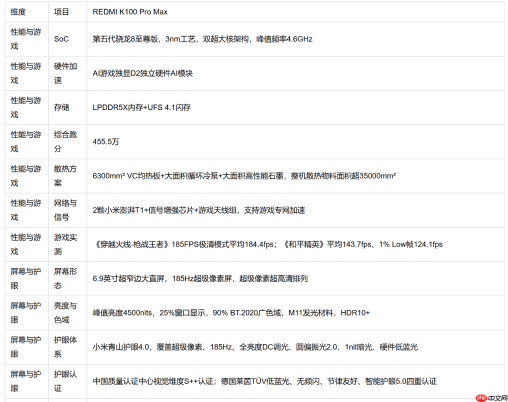
Task: Click 性能与游戏 in the 硬件加速 row
Action: pyautogui.click(x=26, y=73)
